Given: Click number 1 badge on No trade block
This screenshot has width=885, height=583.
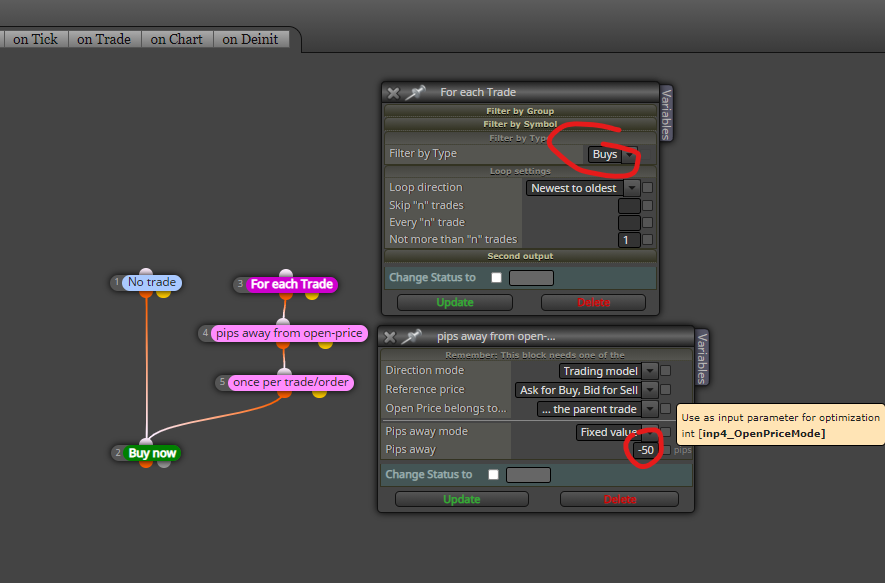Looking at the screenshot, I should coord(117,282).
